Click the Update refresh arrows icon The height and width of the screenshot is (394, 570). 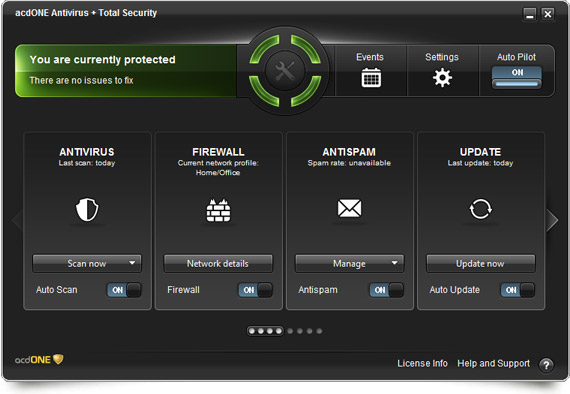click(x=480, y=209)
